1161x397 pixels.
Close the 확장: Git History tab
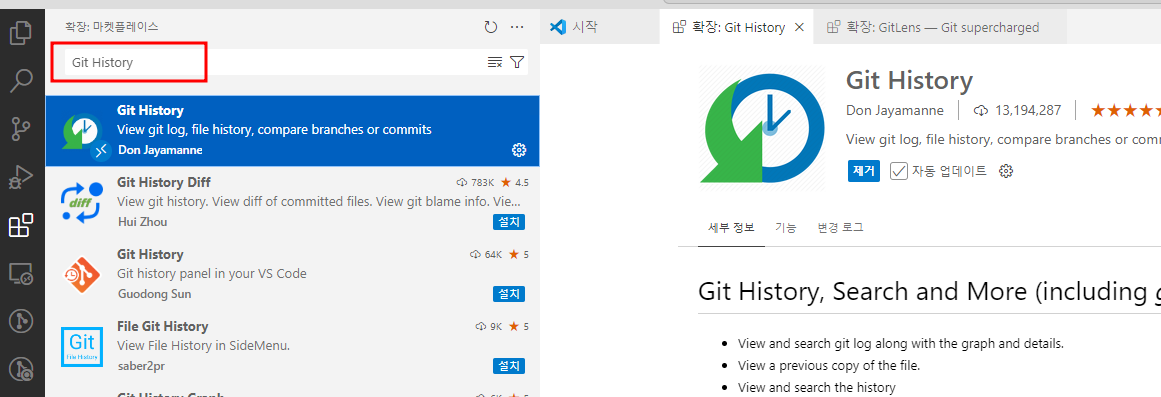pyautogui.click(x=799, y=27)
